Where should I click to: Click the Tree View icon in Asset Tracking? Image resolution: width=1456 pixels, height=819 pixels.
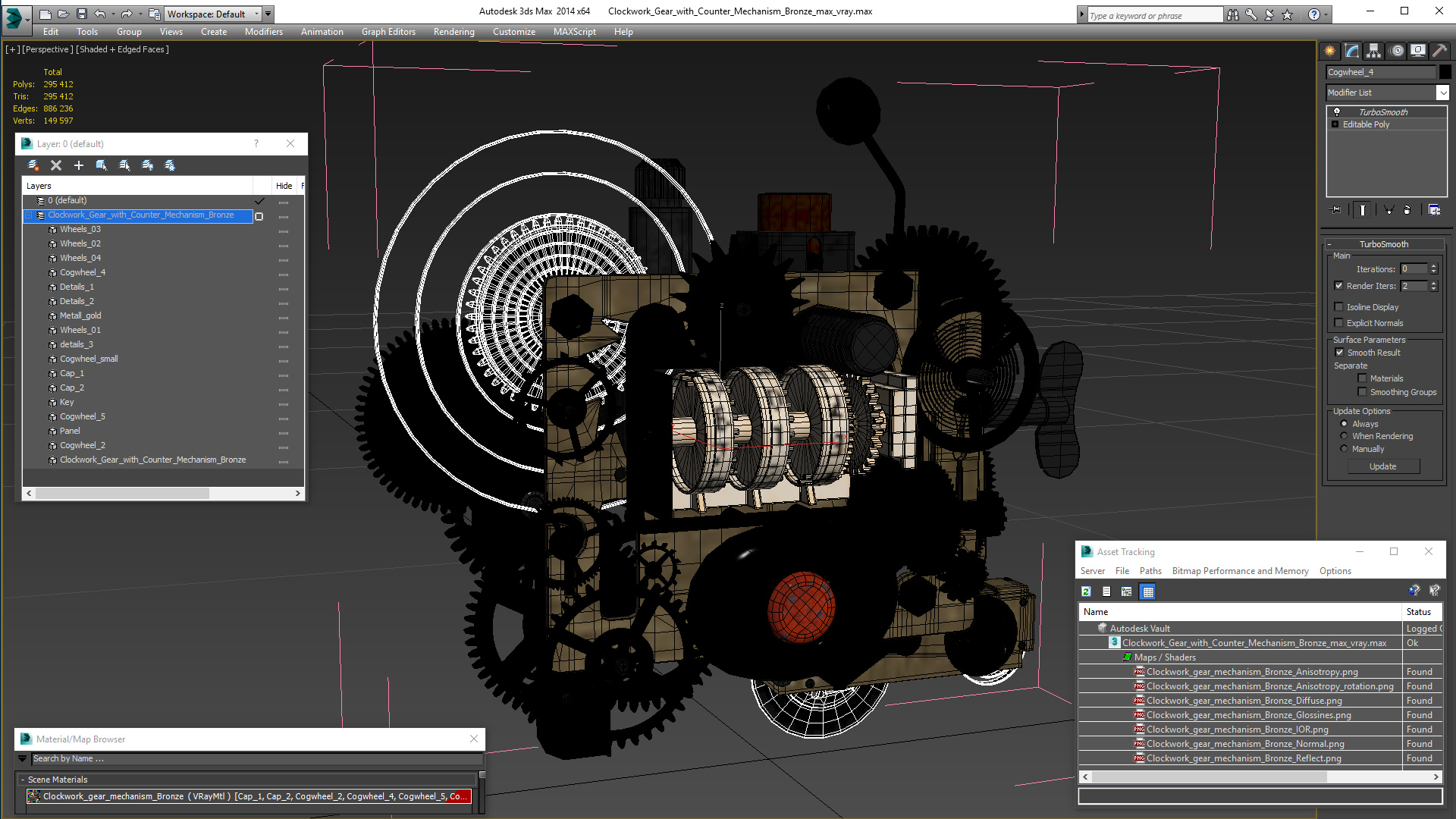pos(1127,591)
